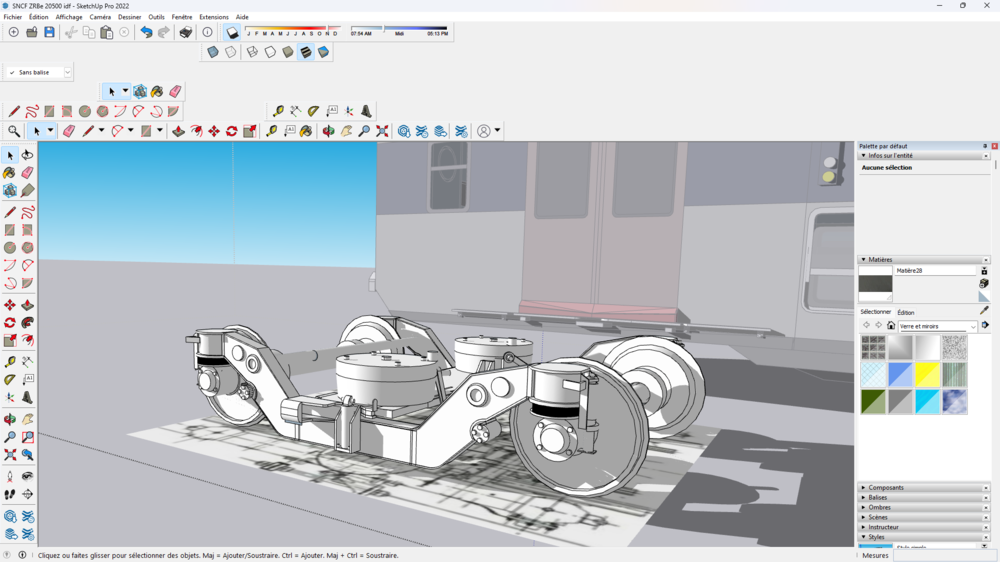Image resolution: width=1000 pixels, height=562 pixels.
Task: Open Model Info with the circled i icon
Action: coord(207,32)
